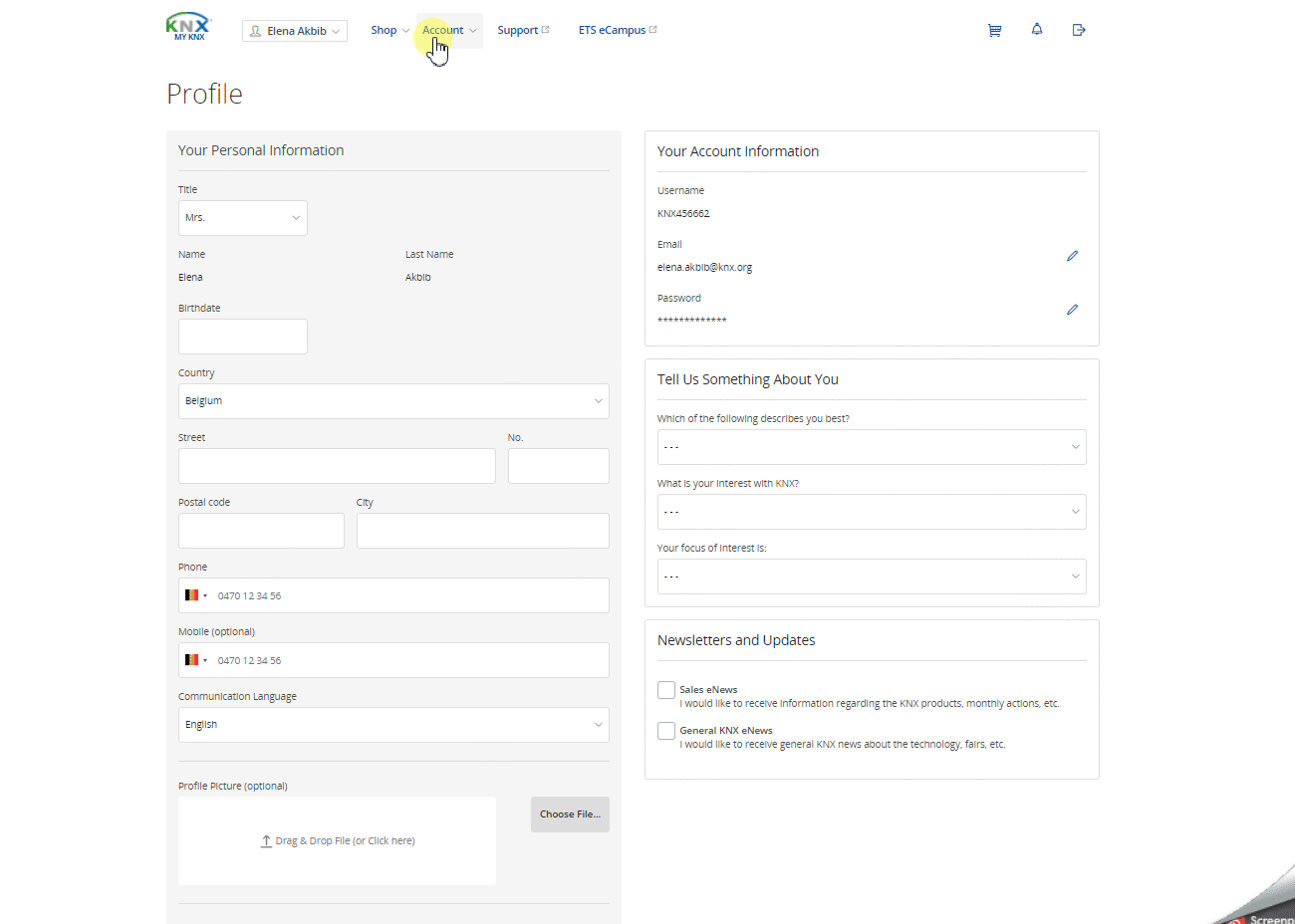Open the ETS eCampus link
This screenshot has width=1295, height=924.
(x=617, y=31)
